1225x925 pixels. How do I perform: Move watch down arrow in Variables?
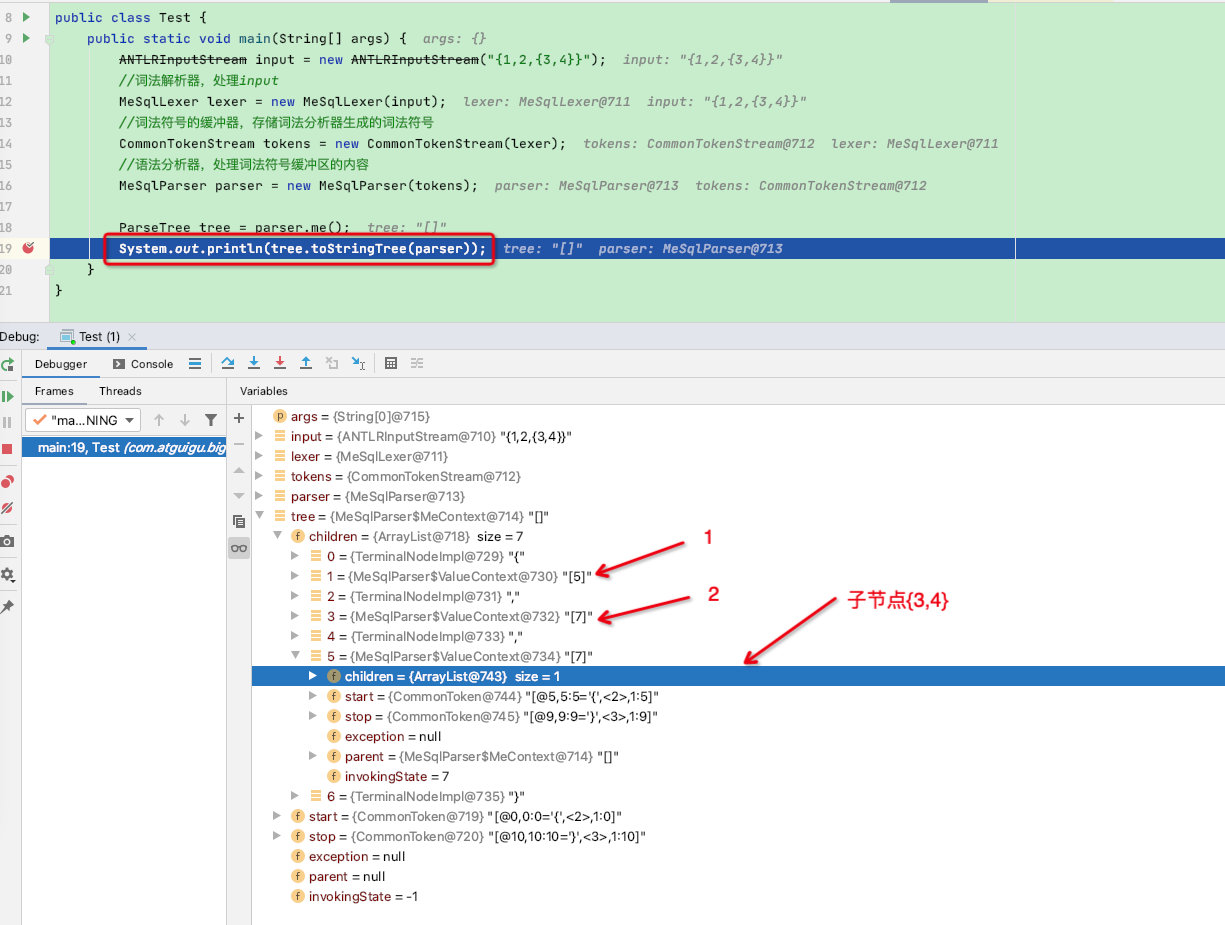pyautogui.click(x=238, y=496)
